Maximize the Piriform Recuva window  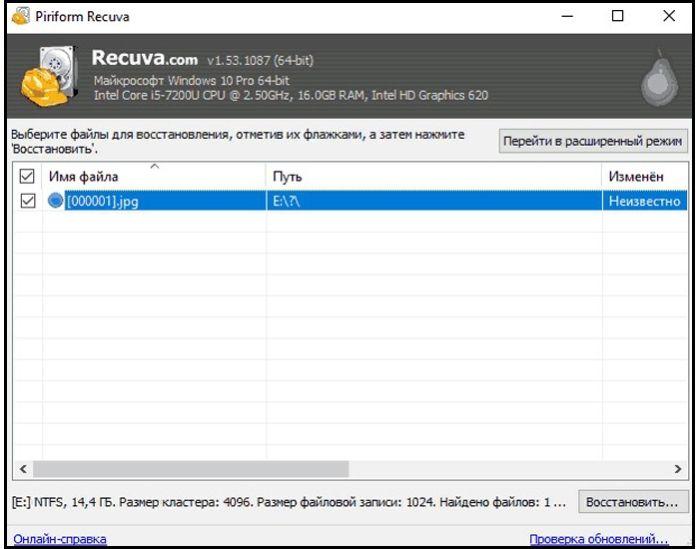[617, 16]
